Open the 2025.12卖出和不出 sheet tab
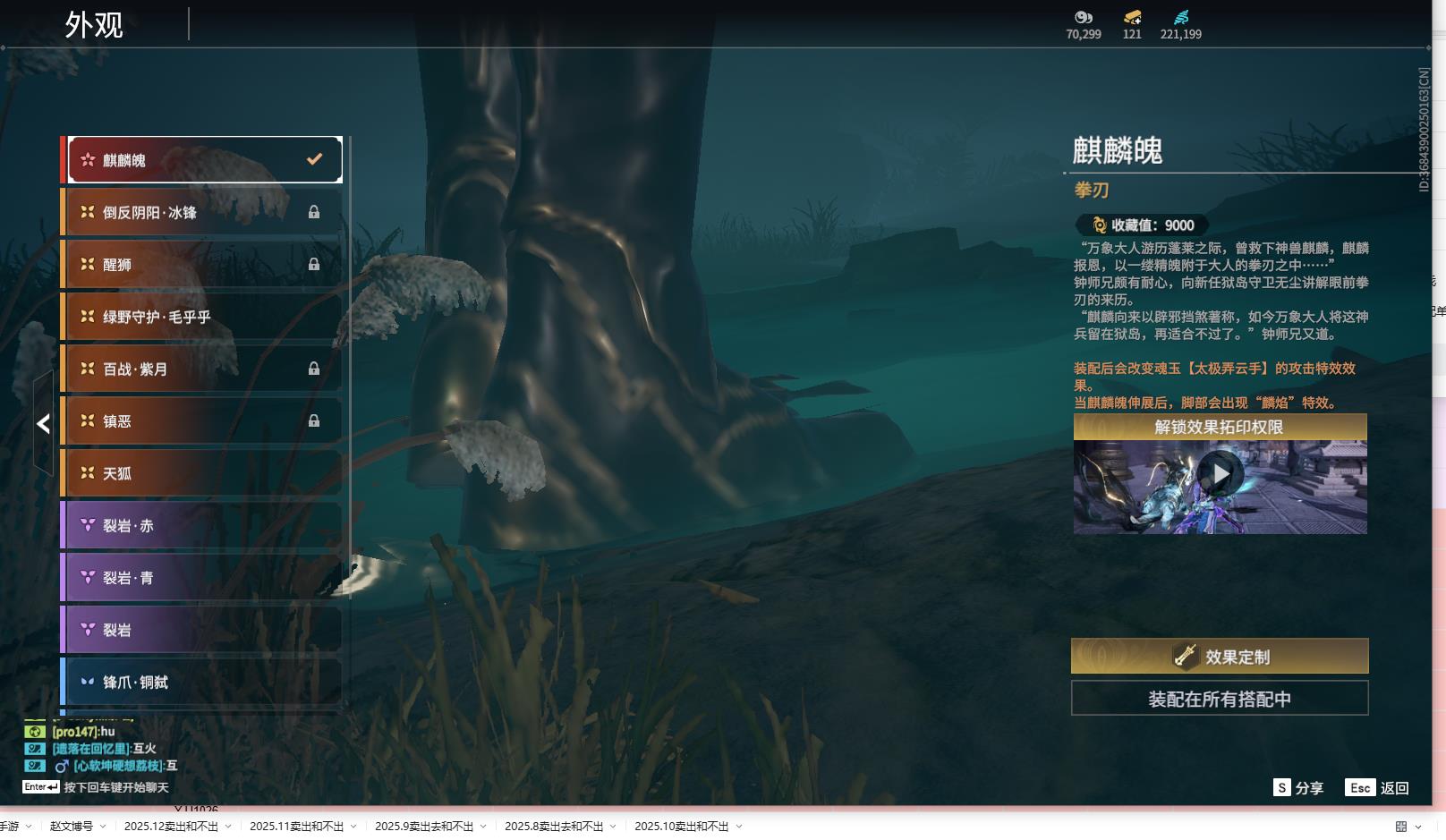The image size is (1446, 840). (171, 827)
